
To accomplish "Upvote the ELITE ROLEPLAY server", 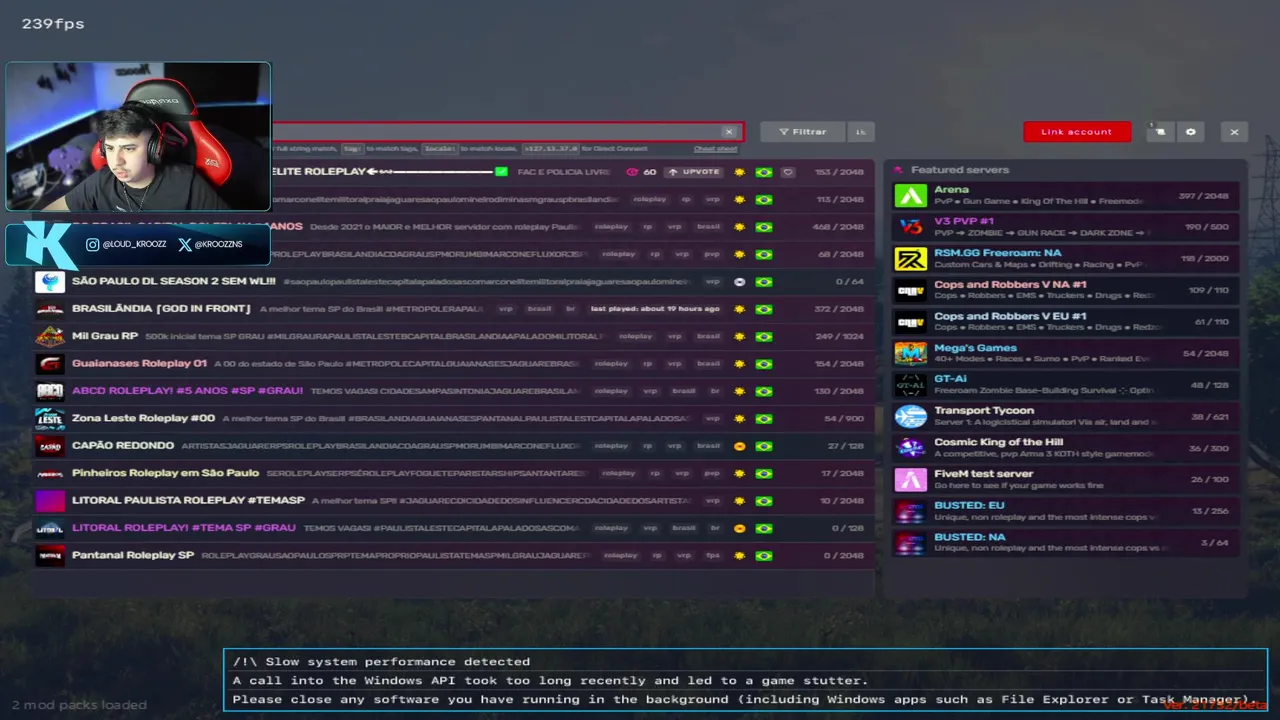I will pyautogui.click(x=694, y=172).
